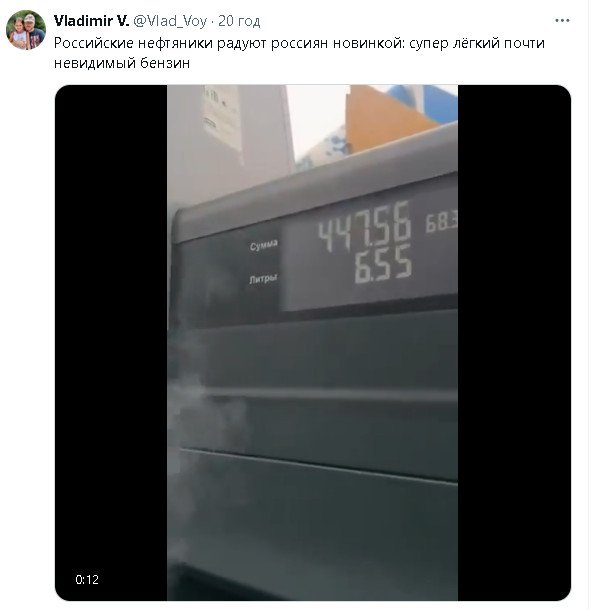Open the three-dot more options menu
The height and width of the screenshot is (610, 593).
[x=562, y=21]
